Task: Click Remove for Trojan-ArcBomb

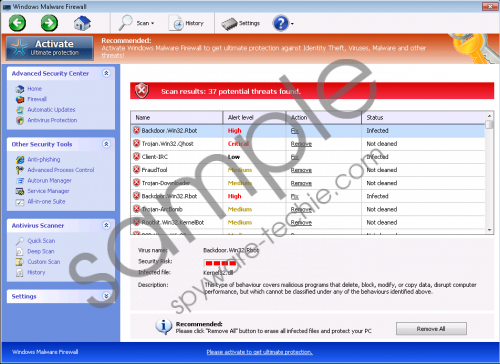Action: click(301, 209)
